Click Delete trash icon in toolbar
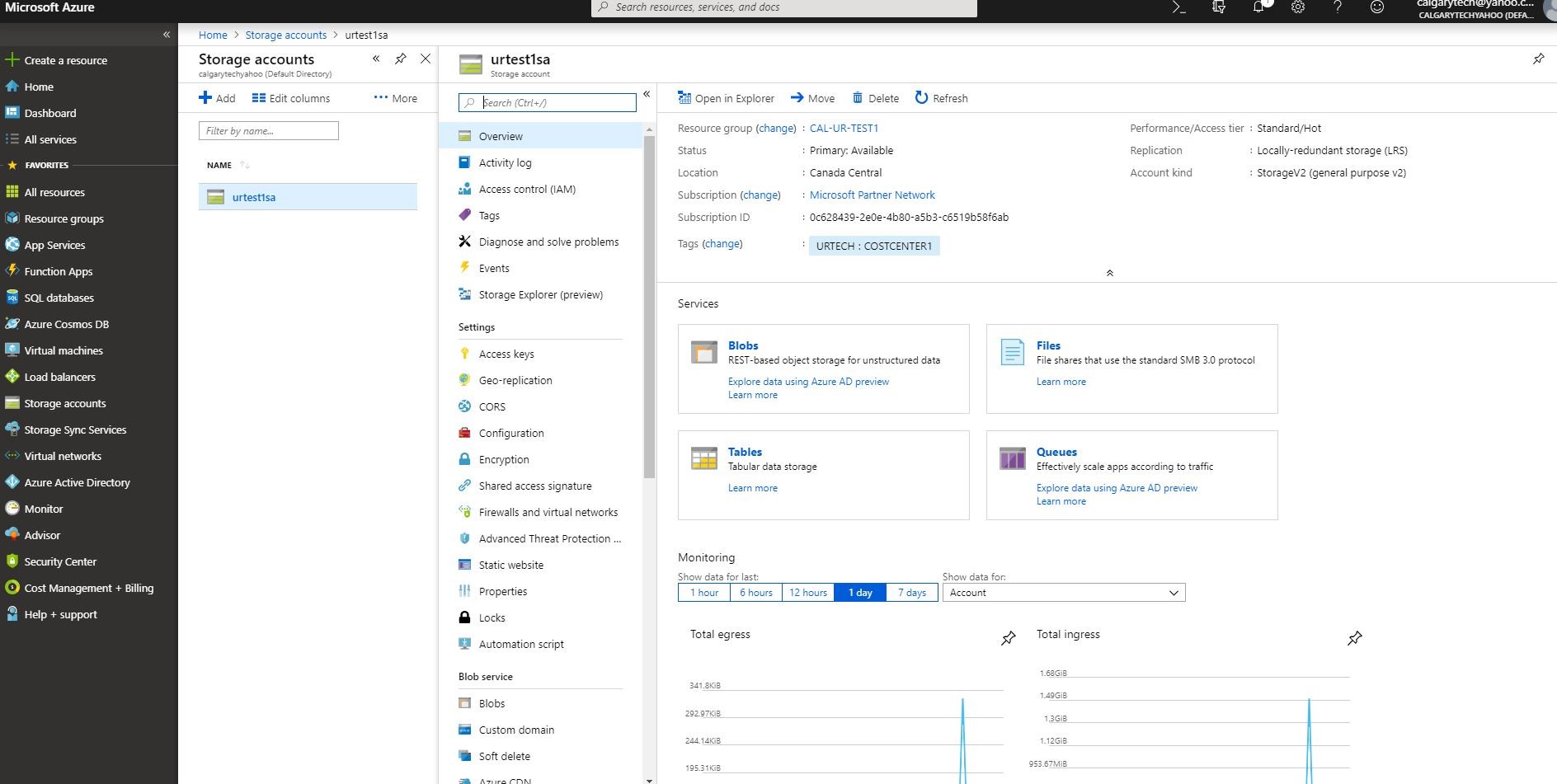Image resolution: width=1557 pixels, height=784 pixels. [858, 98]
